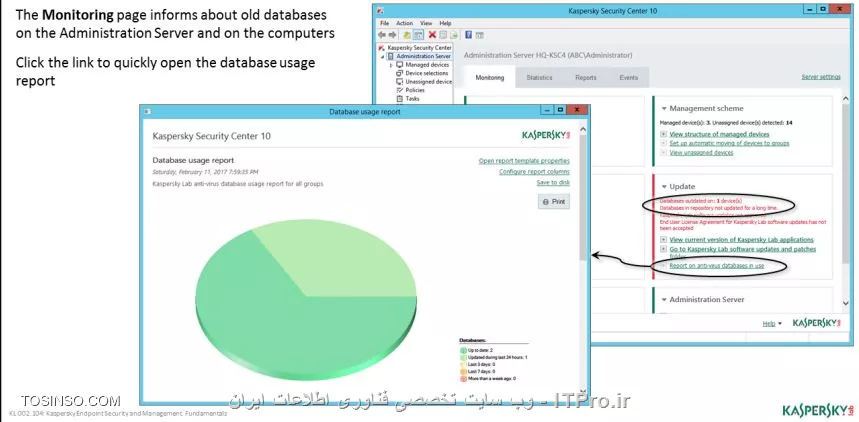Image resolution: width=859 pixels, height=422 pixels.
Task: Switch to the Statistics tab
Action: point(539,77)
